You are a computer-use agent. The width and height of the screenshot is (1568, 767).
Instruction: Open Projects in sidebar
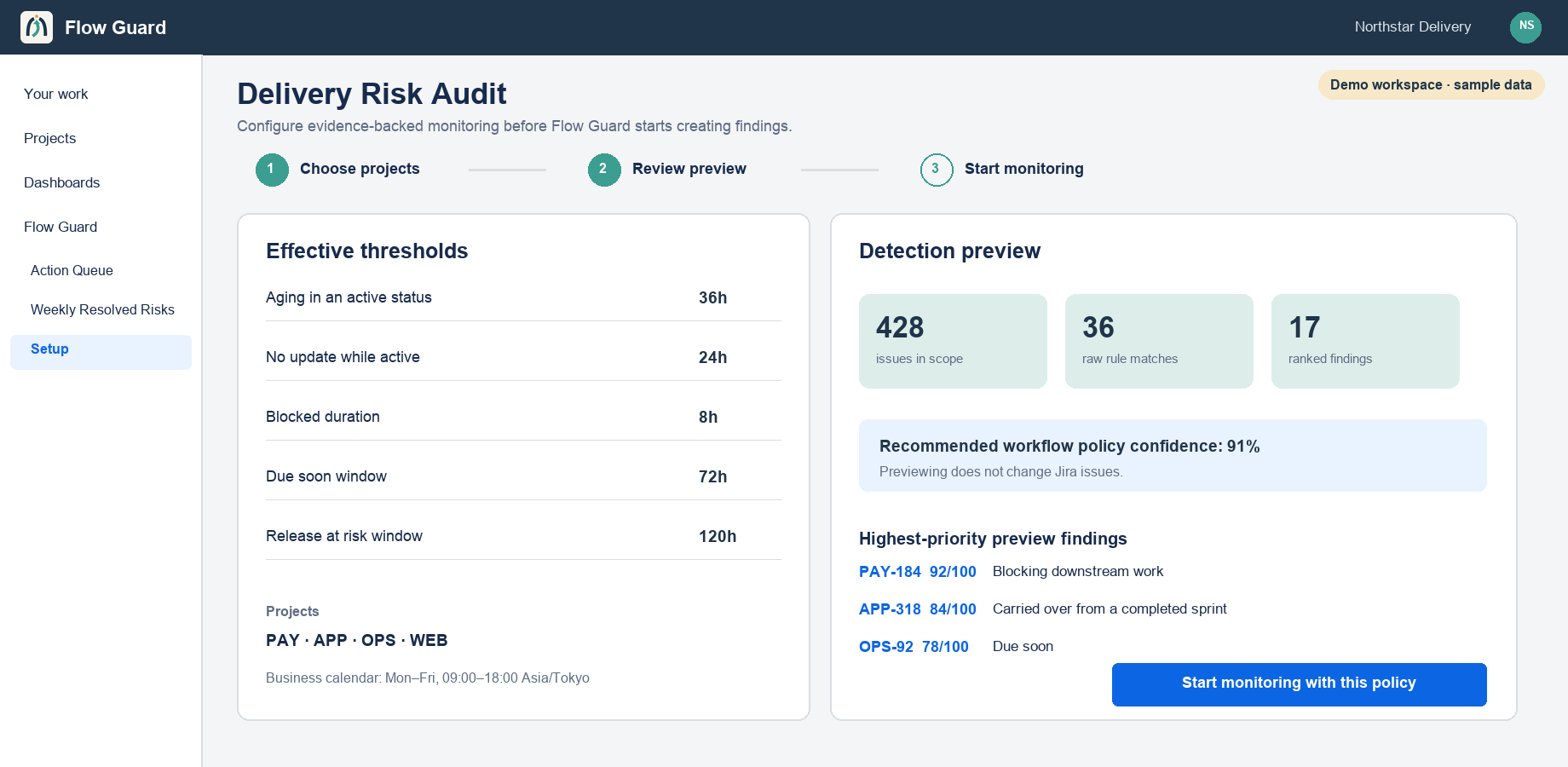tap(50, 138)
